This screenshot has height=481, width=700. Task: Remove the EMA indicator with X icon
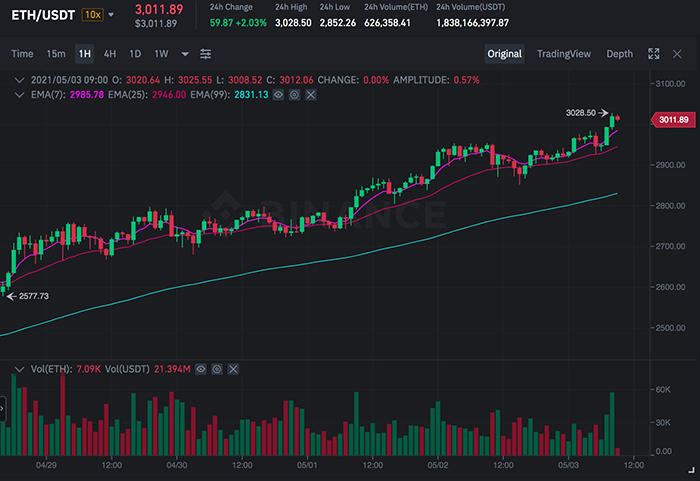pyautogui.click(x=311, y=94)
